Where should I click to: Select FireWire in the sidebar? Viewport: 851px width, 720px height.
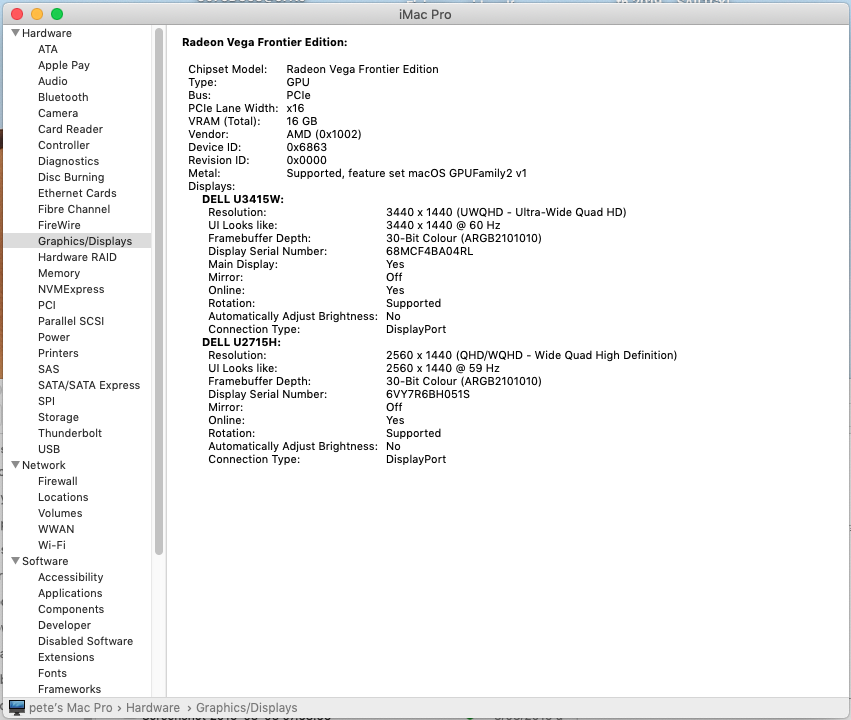(59, 225)
